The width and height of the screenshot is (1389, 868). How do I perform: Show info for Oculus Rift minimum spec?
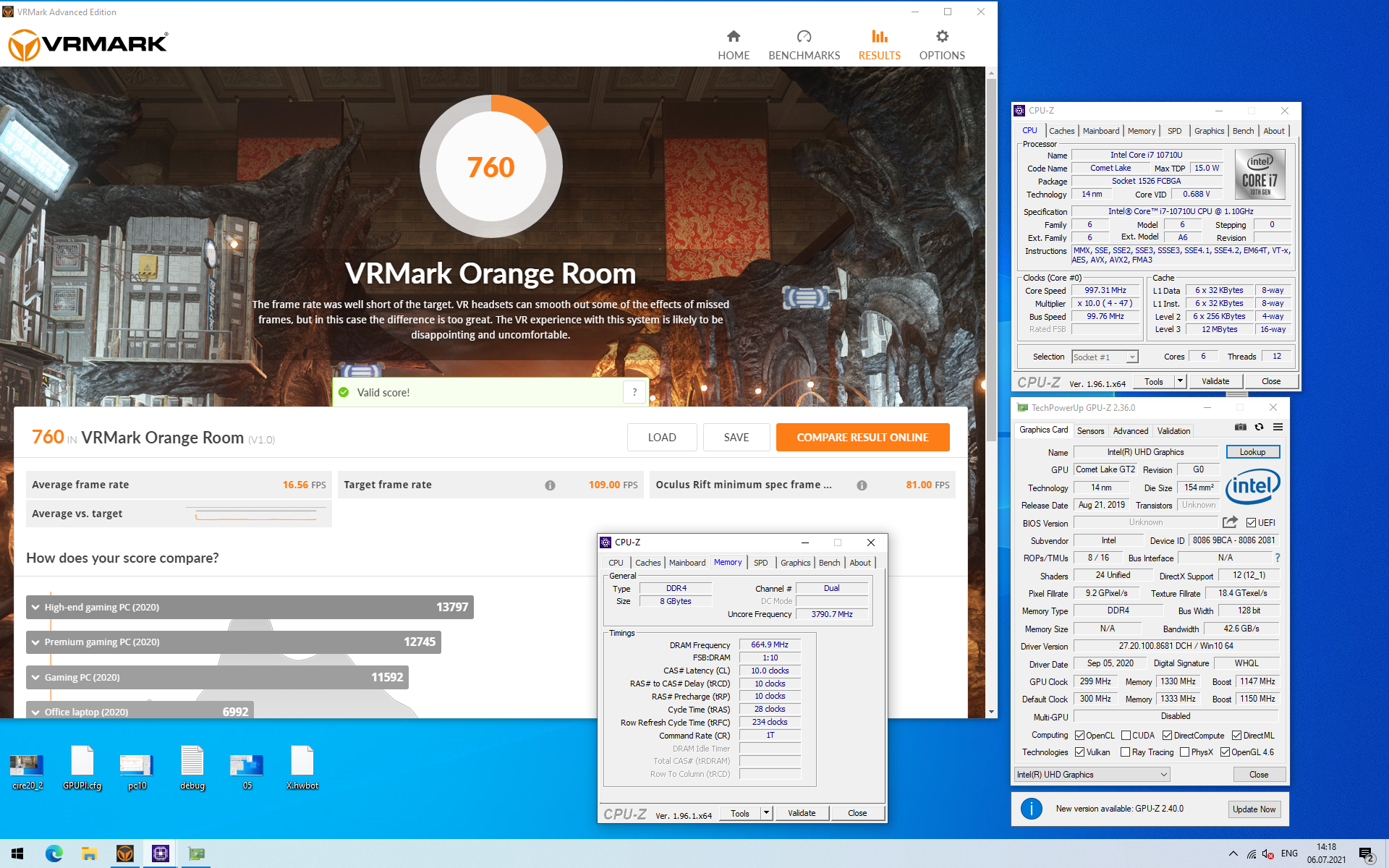pos(862,485)
